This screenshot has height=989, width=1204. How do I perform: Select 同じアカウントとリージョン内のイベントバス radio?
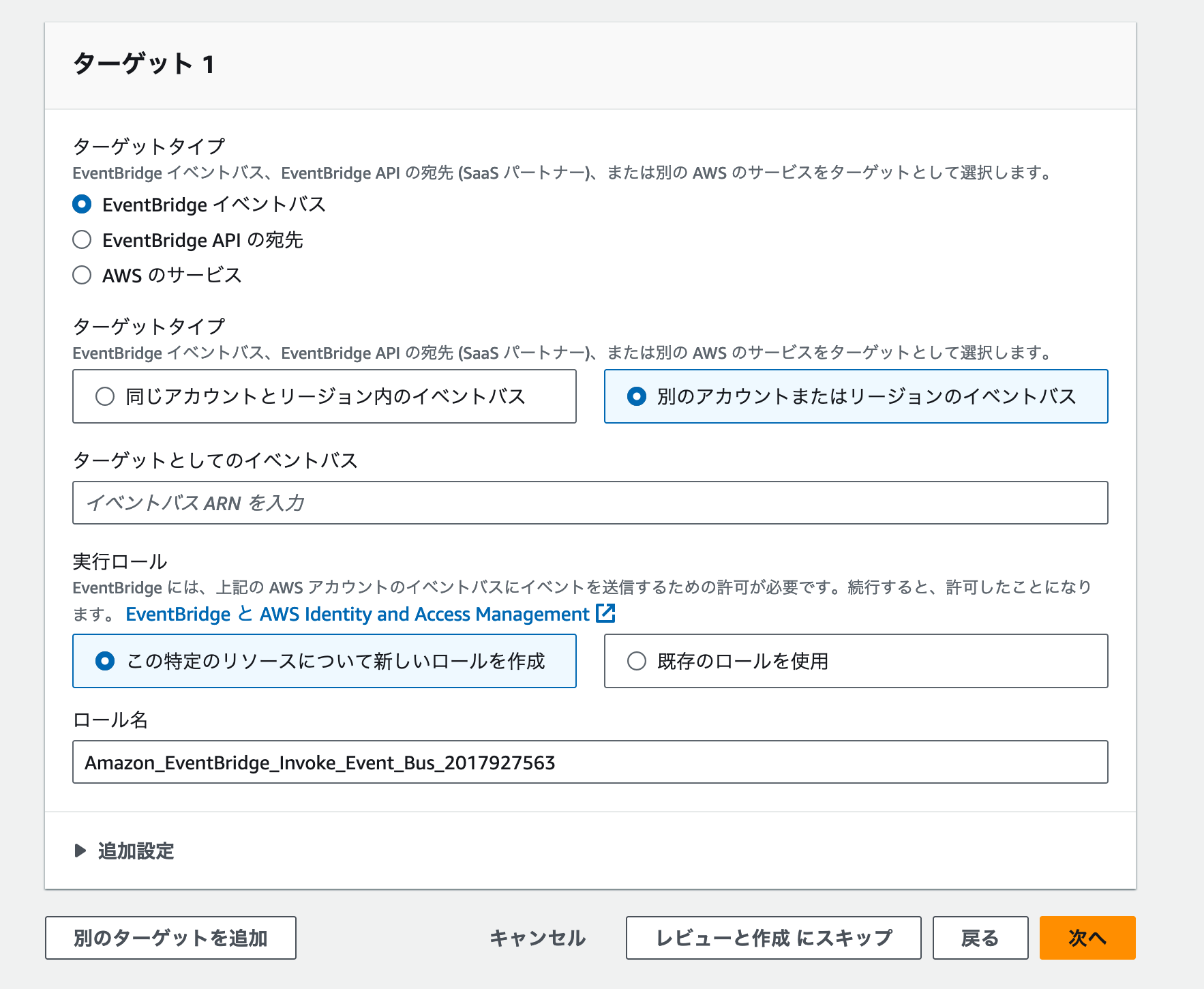[x=105, y=396]
